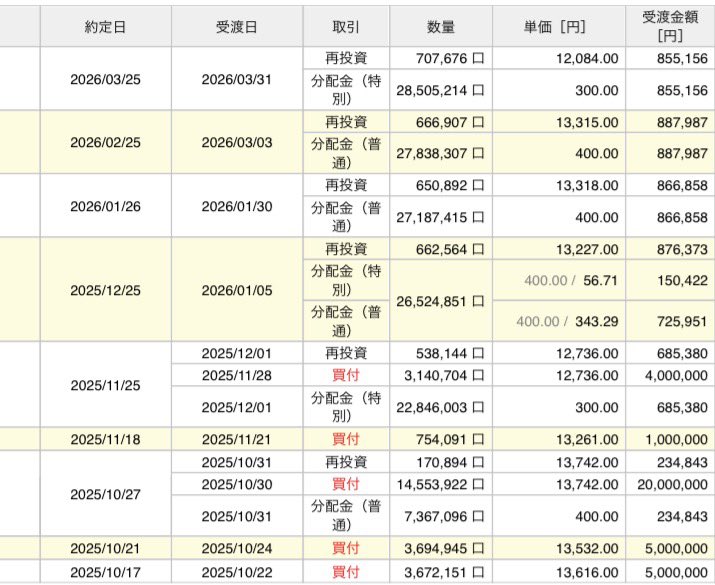Screen dimensions: 715x585
Task: Select settlement date 2025/10/24
Action: point(237,548)
